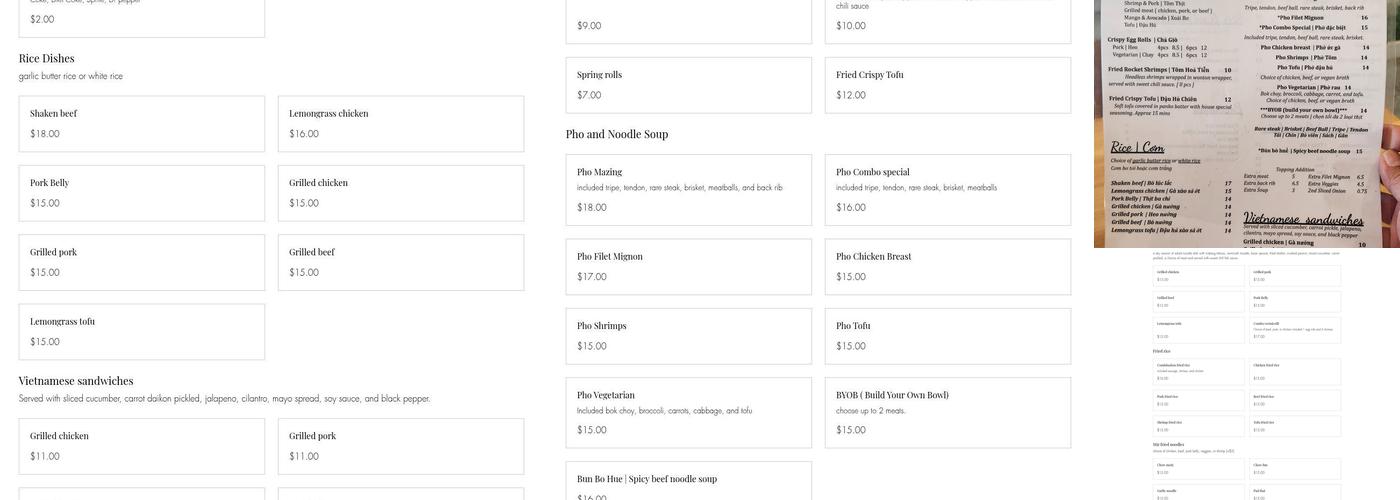Image resolution: width=1400 pixels, height=500 pixels.
Task: Open the Pho Mazing menu item
Action: pyautogui.click(x=688, y=189)
